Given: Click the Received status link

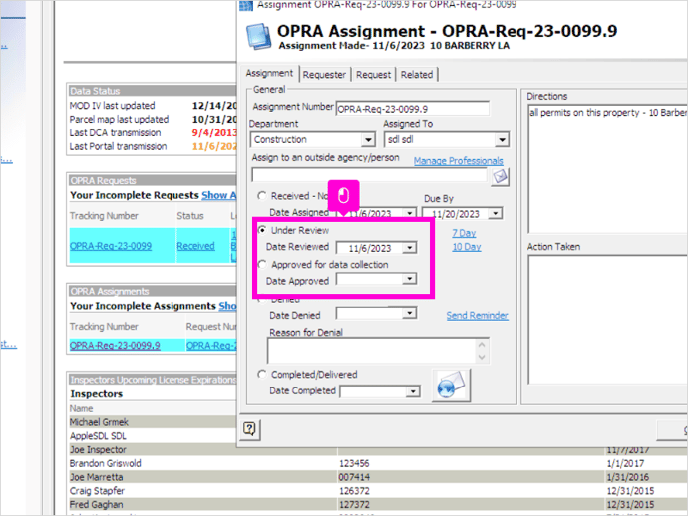Looking at the screenshot, I should pyautogui.click(x=195, y=246).
